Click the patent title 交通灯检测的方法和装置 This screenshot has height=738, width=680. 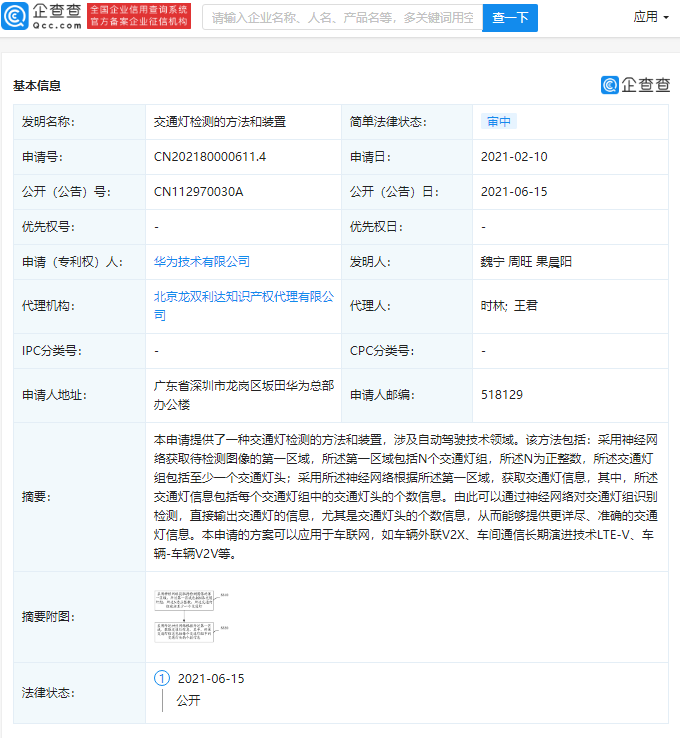click(219, 122)
